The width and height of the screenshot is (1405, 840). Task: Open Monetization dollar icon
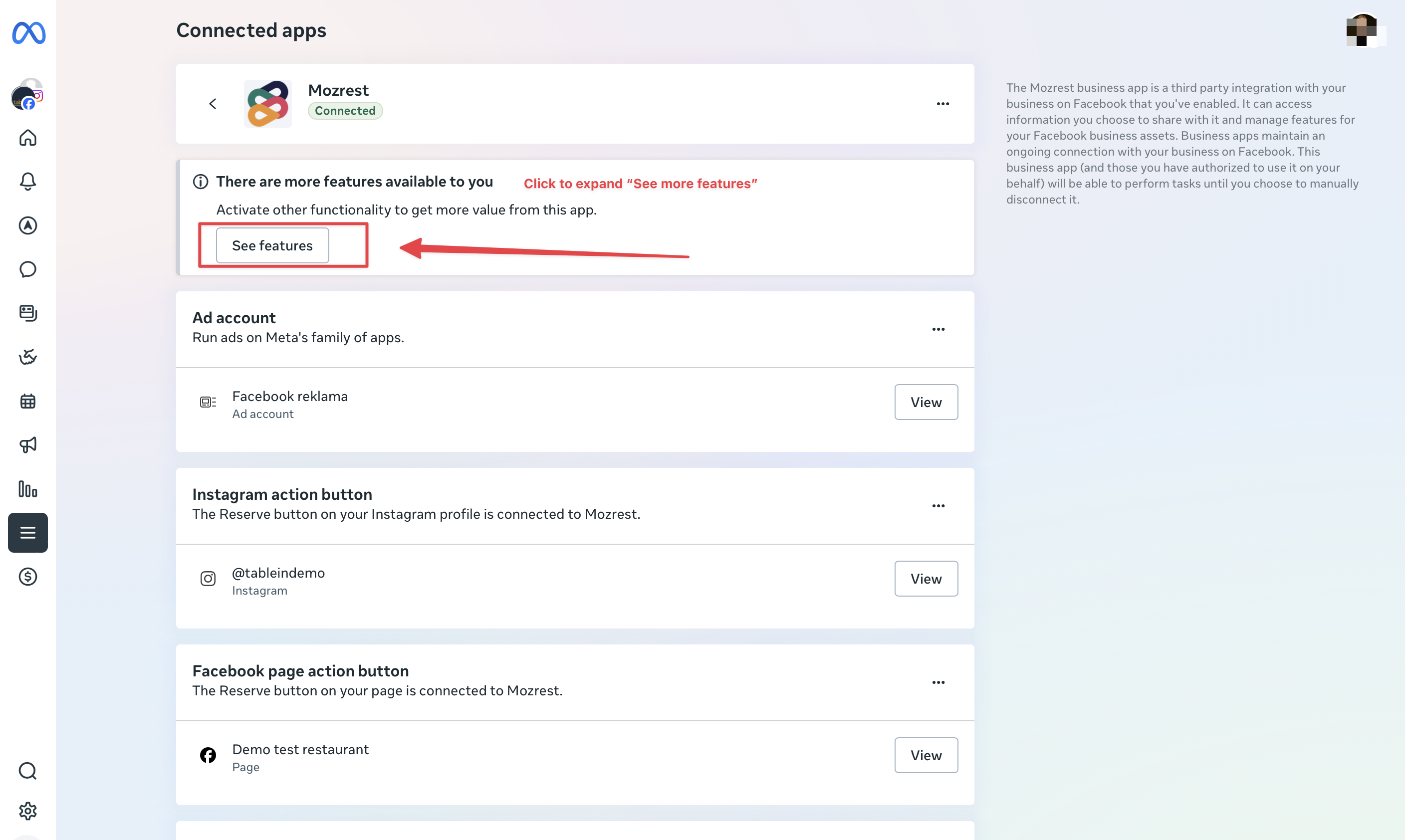click(28, 577)
